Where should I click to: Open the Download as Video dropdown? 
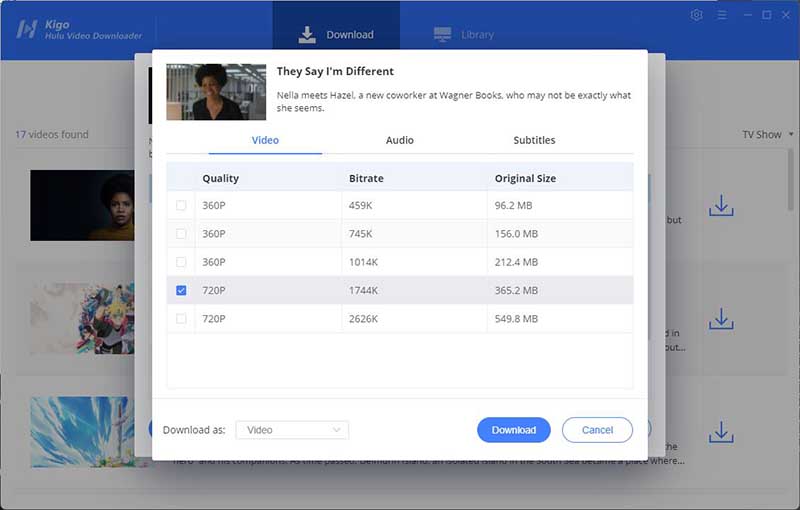(x=292, y=430)
